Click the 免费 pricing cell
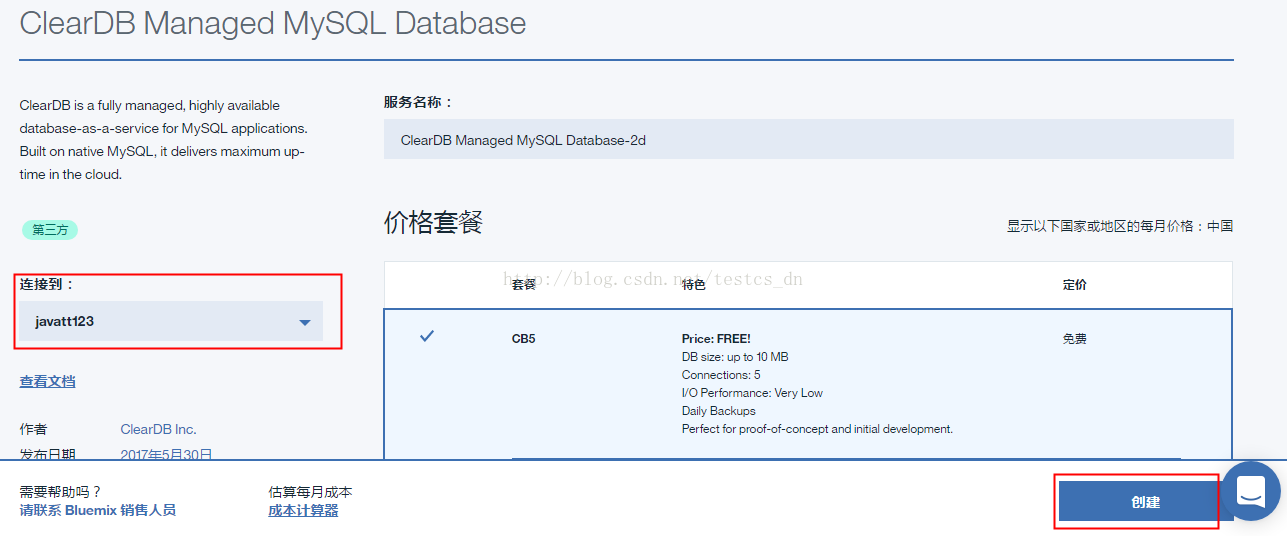 (1074, 339)
